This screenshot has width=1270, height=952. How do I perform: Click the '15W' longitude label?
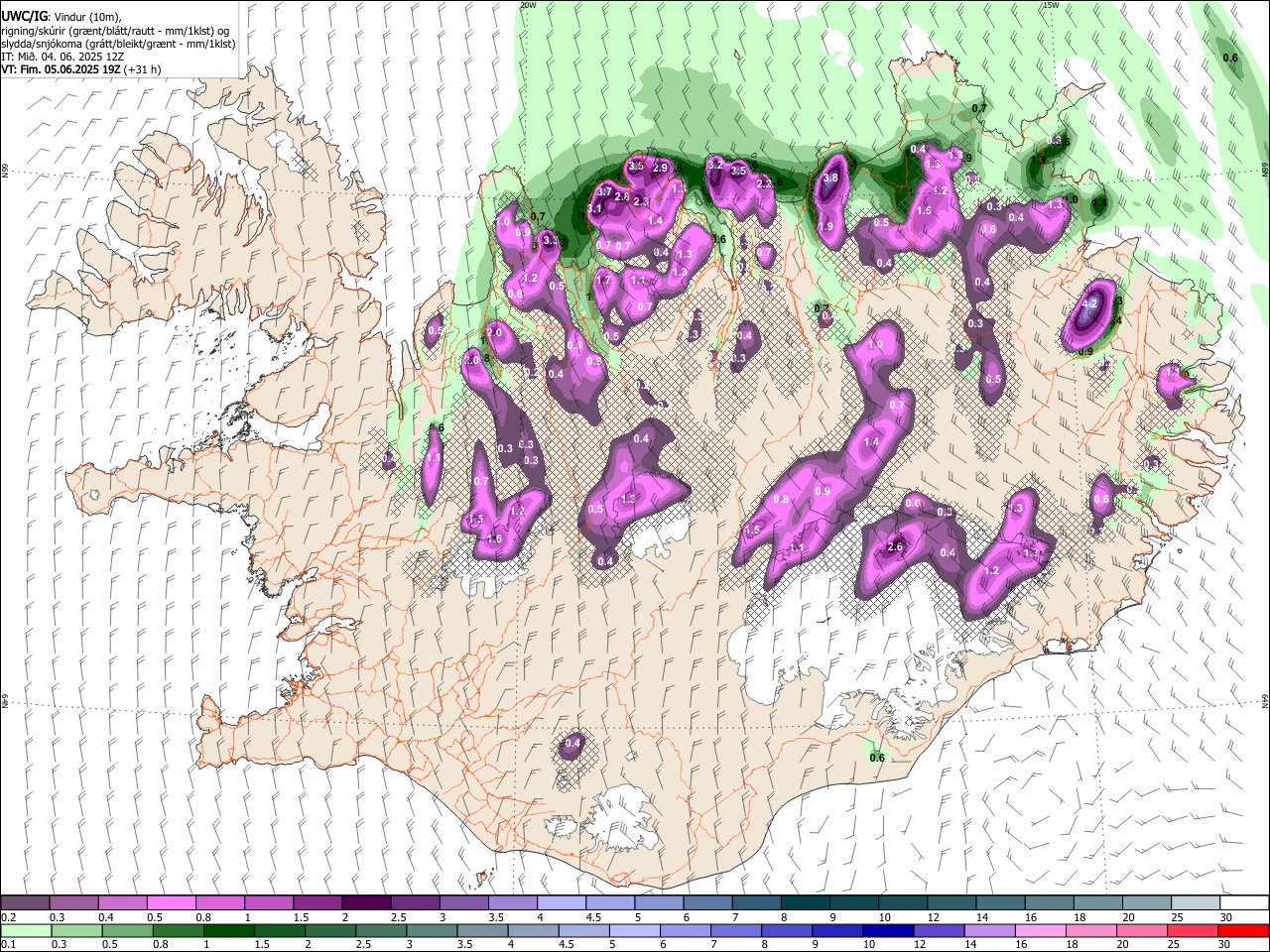pyautogui.click(x=1050, y=5)
